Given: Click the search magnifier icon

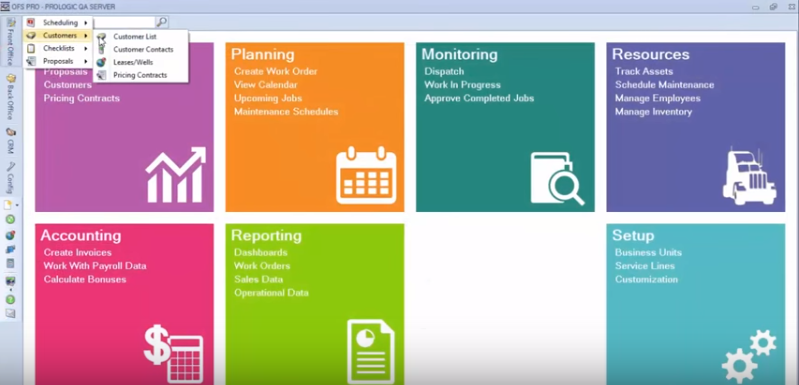Looking at the screenshot, I should pos(162,22).
